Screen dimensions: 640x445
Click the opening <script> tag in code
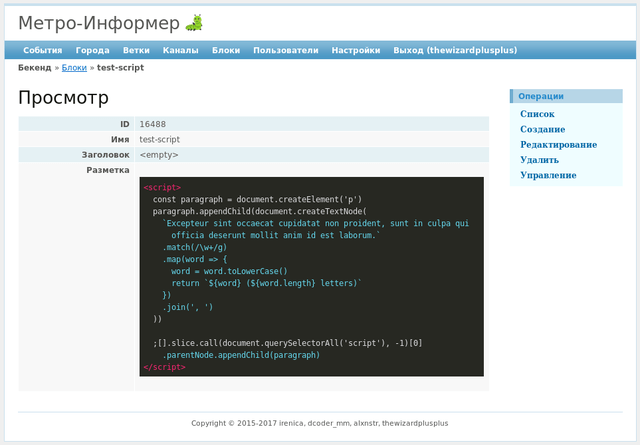[162, 187]
